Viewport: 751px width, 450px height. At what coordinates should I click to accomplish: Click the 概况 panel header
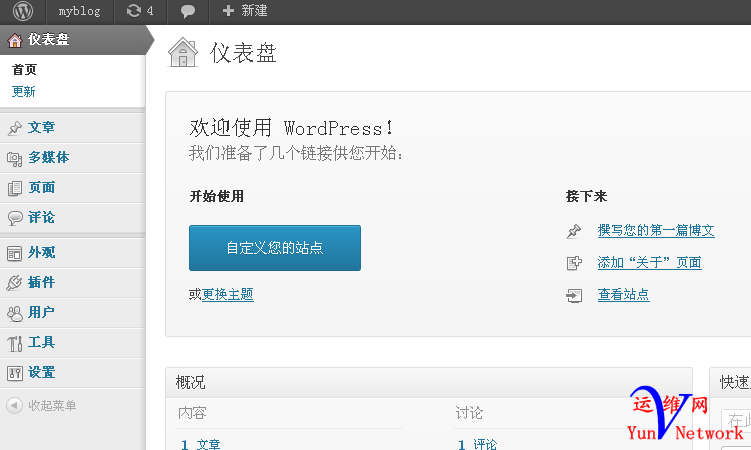(429, 382)
